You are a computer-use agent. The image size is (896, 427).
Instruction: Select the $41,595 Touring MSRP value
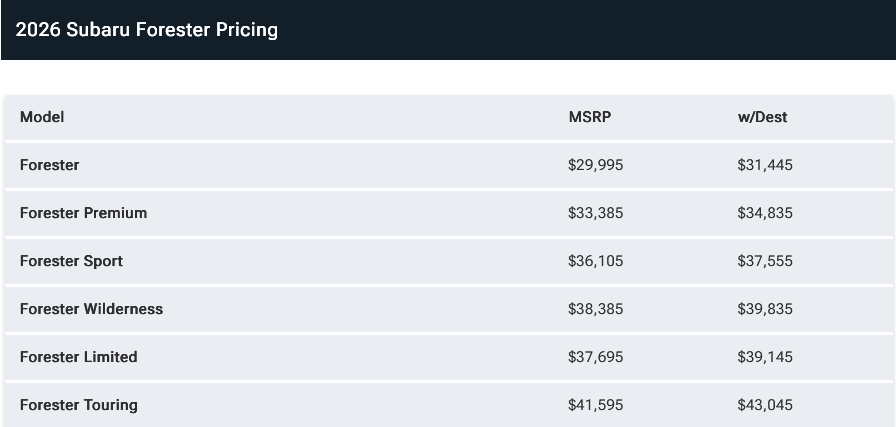coord(595,405)
